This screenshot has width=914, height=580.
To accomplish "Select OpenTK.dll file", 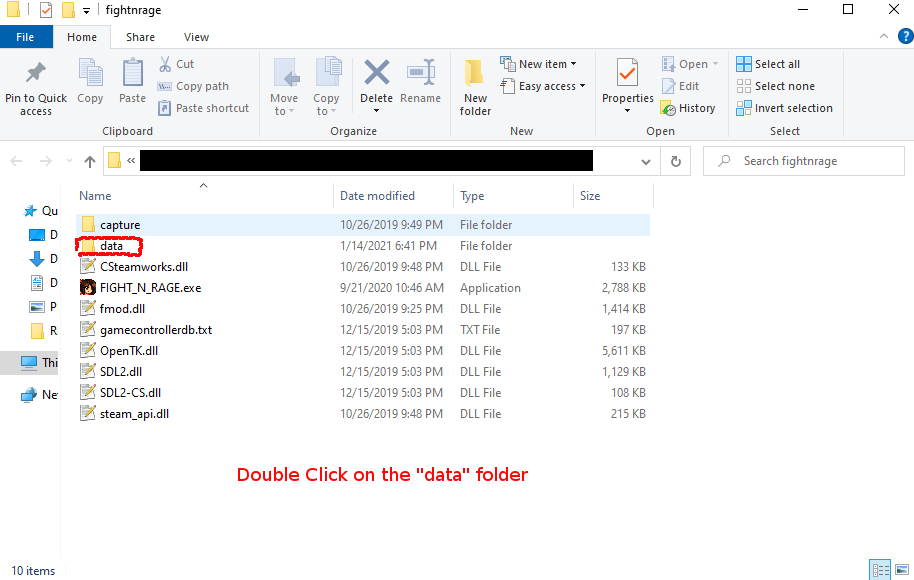I will click(363, 351).
